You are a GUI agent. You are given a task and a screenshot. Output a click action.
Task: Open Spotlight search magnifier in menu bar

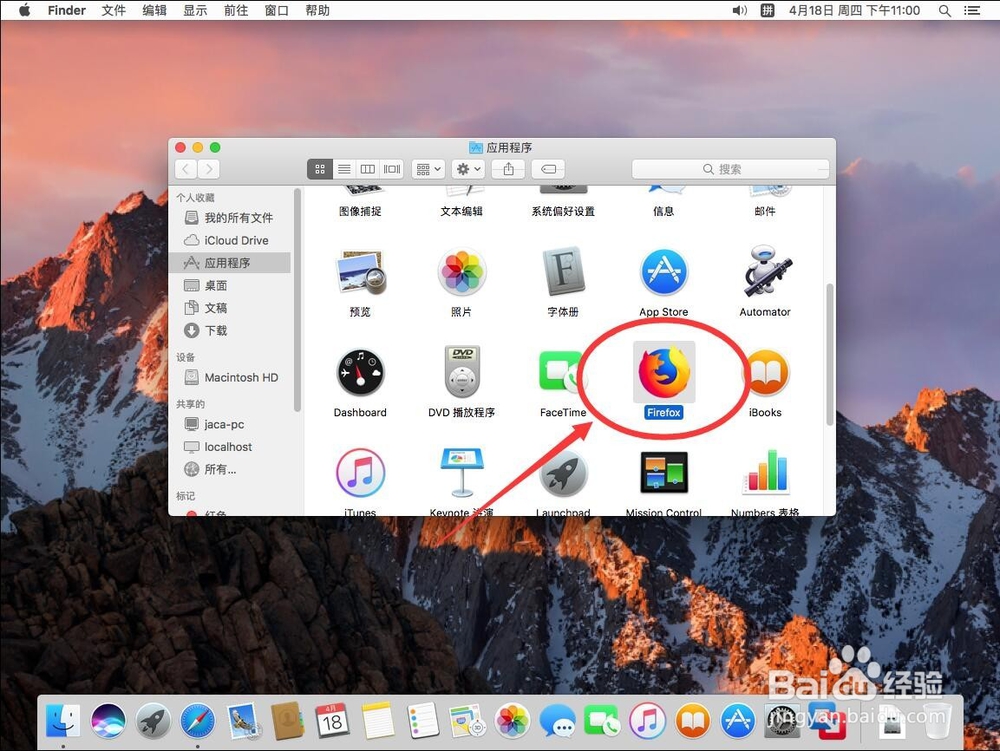click(x=945, y=10)
